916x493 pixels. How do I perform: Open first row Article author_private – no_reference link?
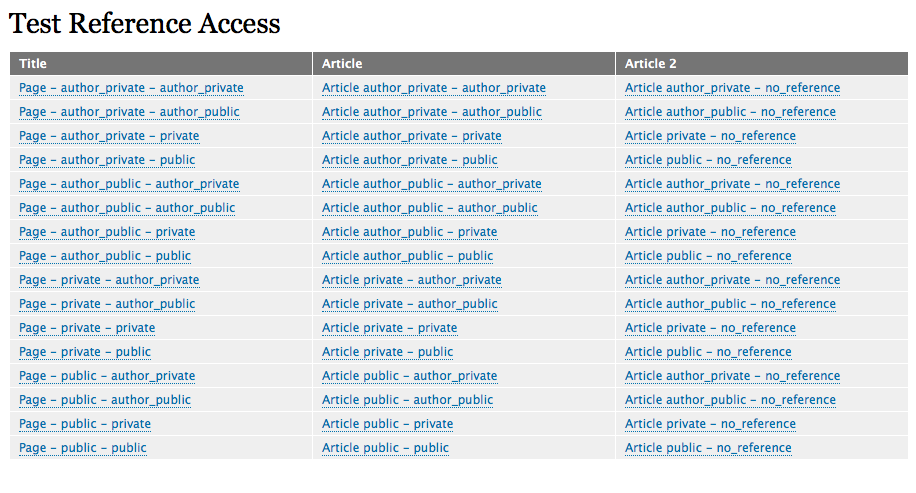732,88
